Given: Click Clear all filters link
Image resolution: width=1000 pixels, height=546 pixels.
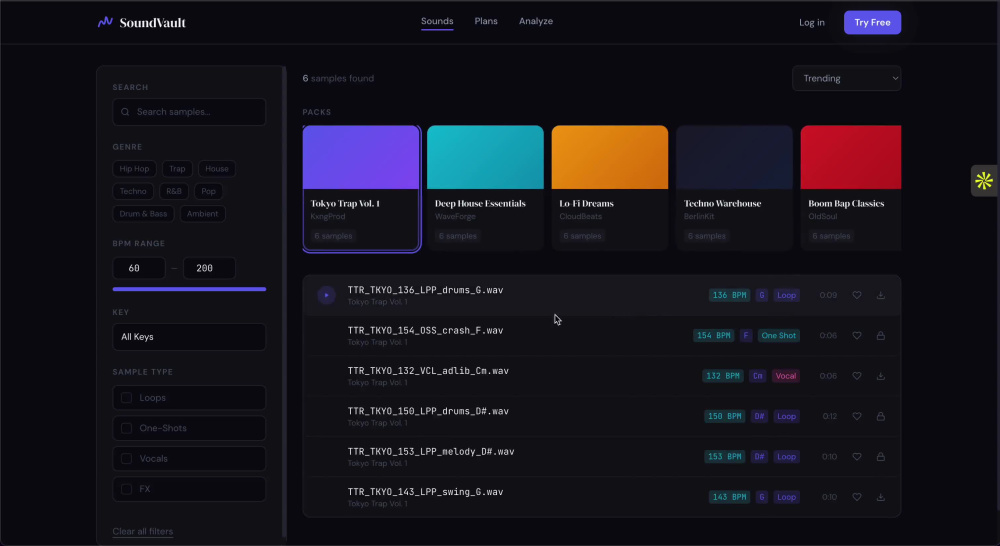Looking at the screenshot, I should click(143, 531).
